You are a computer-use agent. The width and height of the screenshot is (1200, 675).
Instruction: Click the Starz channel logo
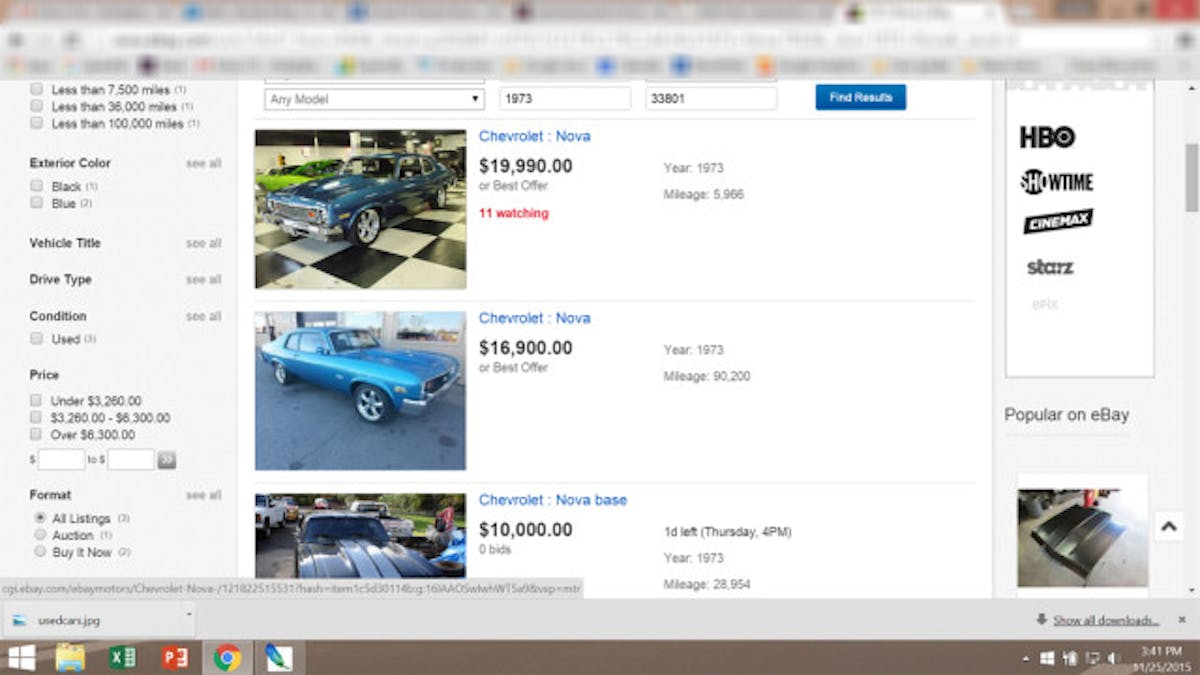(x=1052, y=266)
